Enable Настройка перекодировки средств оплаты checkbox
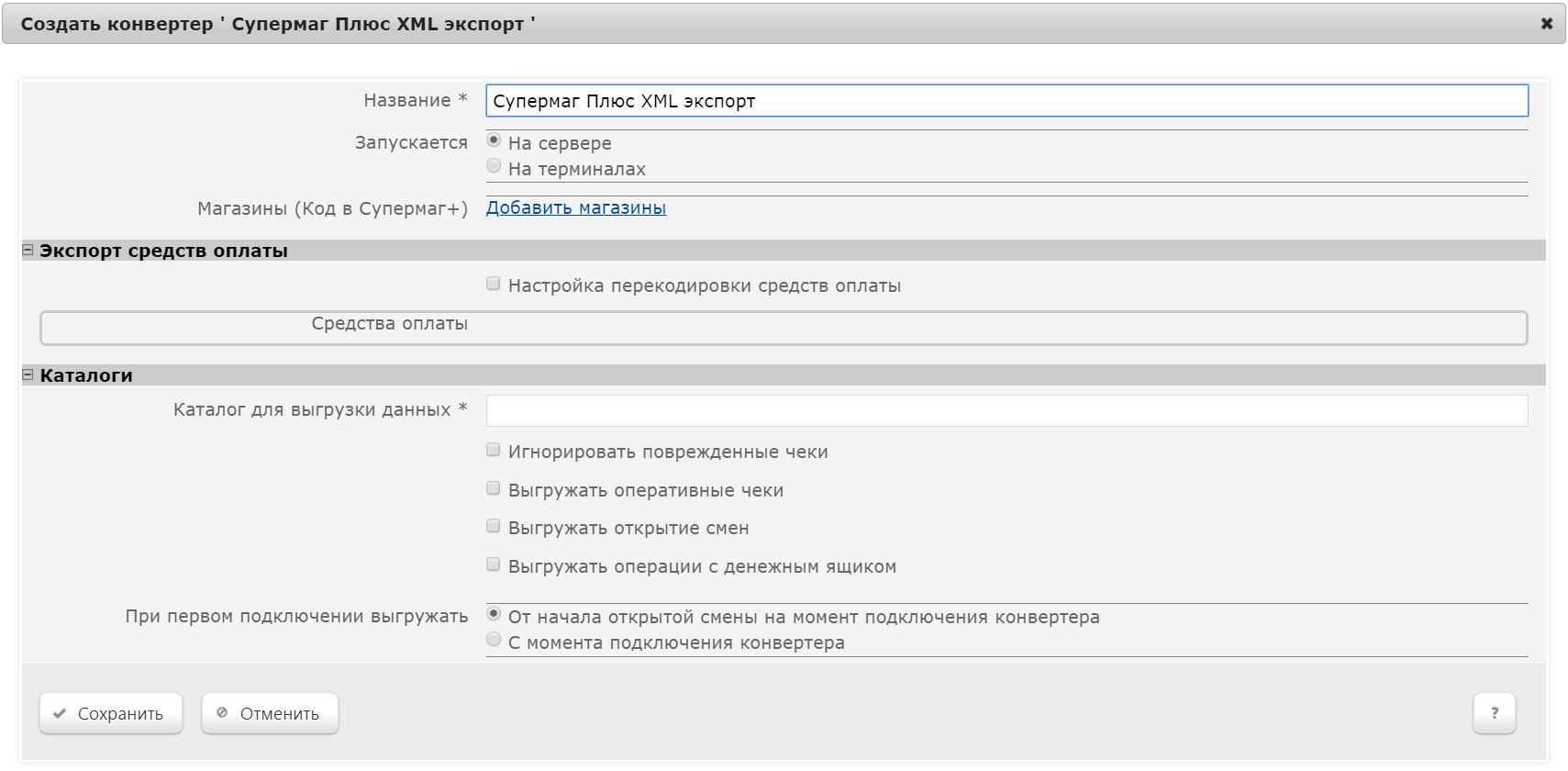Image resolution: width=1568 pixels, height=771 pixels. [x=494, y=284]
